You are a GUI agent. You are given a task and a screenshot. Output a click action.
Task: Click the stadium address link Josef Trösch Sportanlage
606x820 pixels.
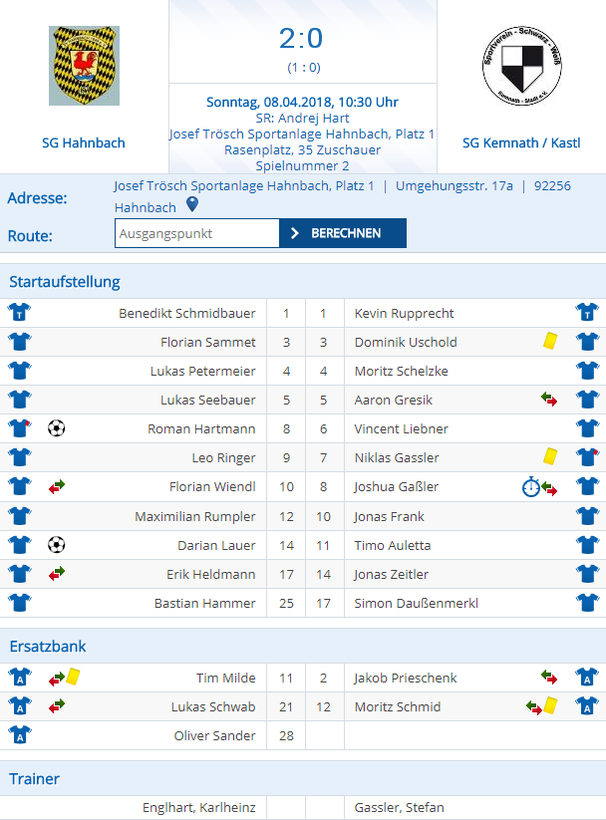(x=244, y=186)
